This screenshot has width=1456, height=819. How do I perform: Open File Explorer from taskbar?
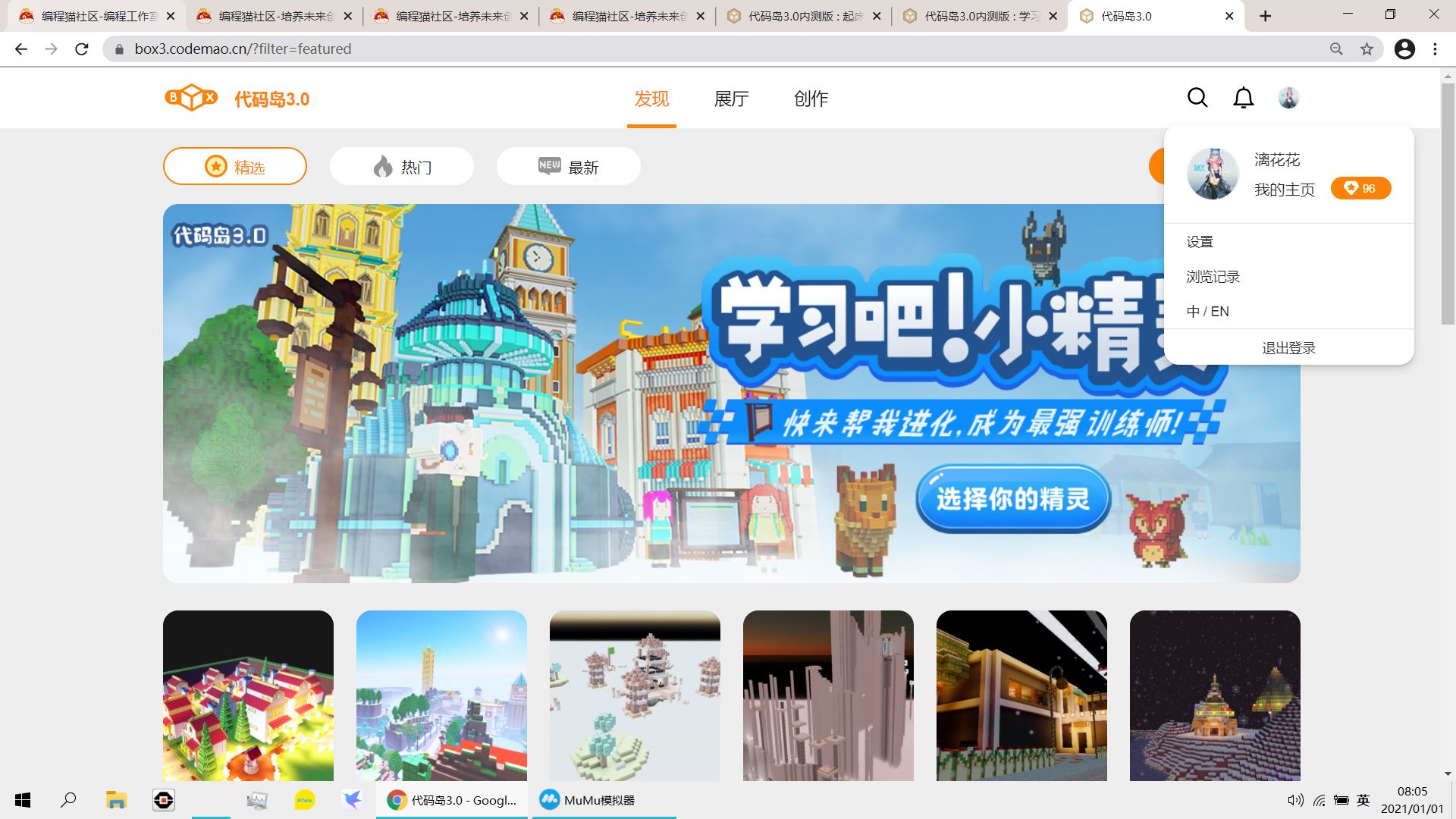point(116,800)
